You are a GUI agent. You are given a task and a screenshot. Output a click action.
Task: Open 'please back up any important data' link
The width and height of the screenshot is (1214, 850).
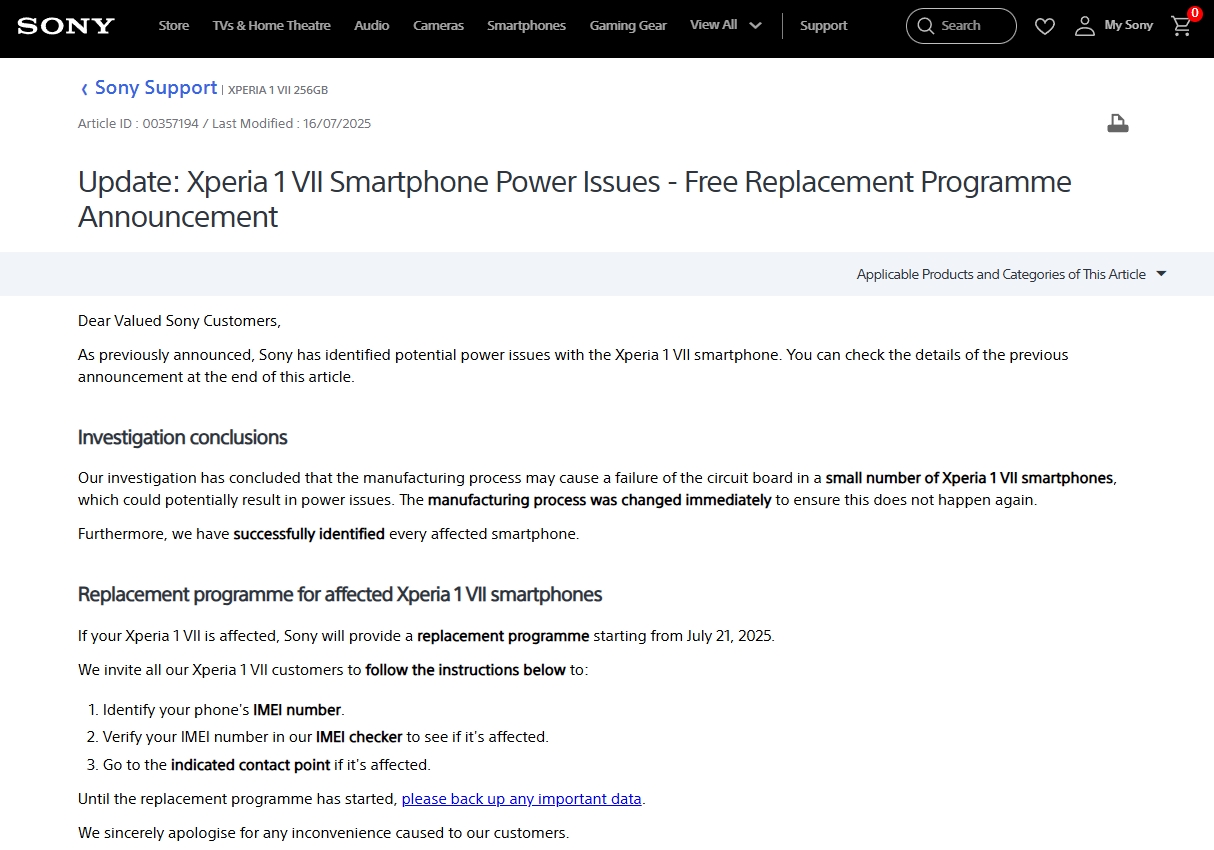[x=522, y=799]
